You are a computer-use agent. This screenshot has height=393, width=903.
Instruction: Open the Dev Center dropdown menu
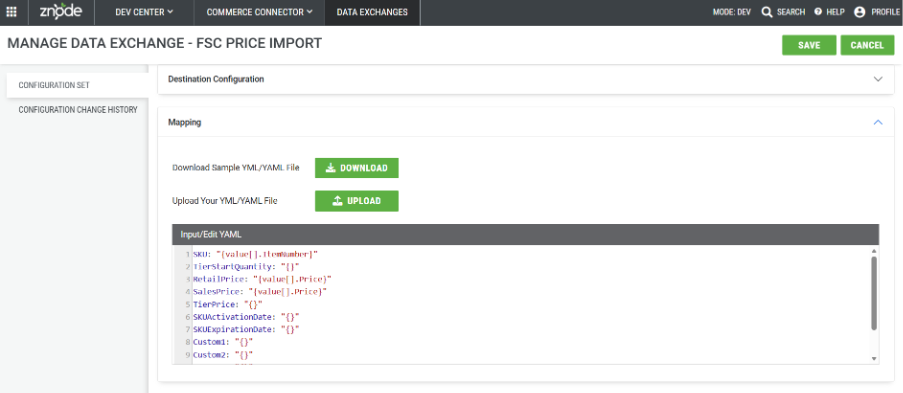click(x=144, y=12)
